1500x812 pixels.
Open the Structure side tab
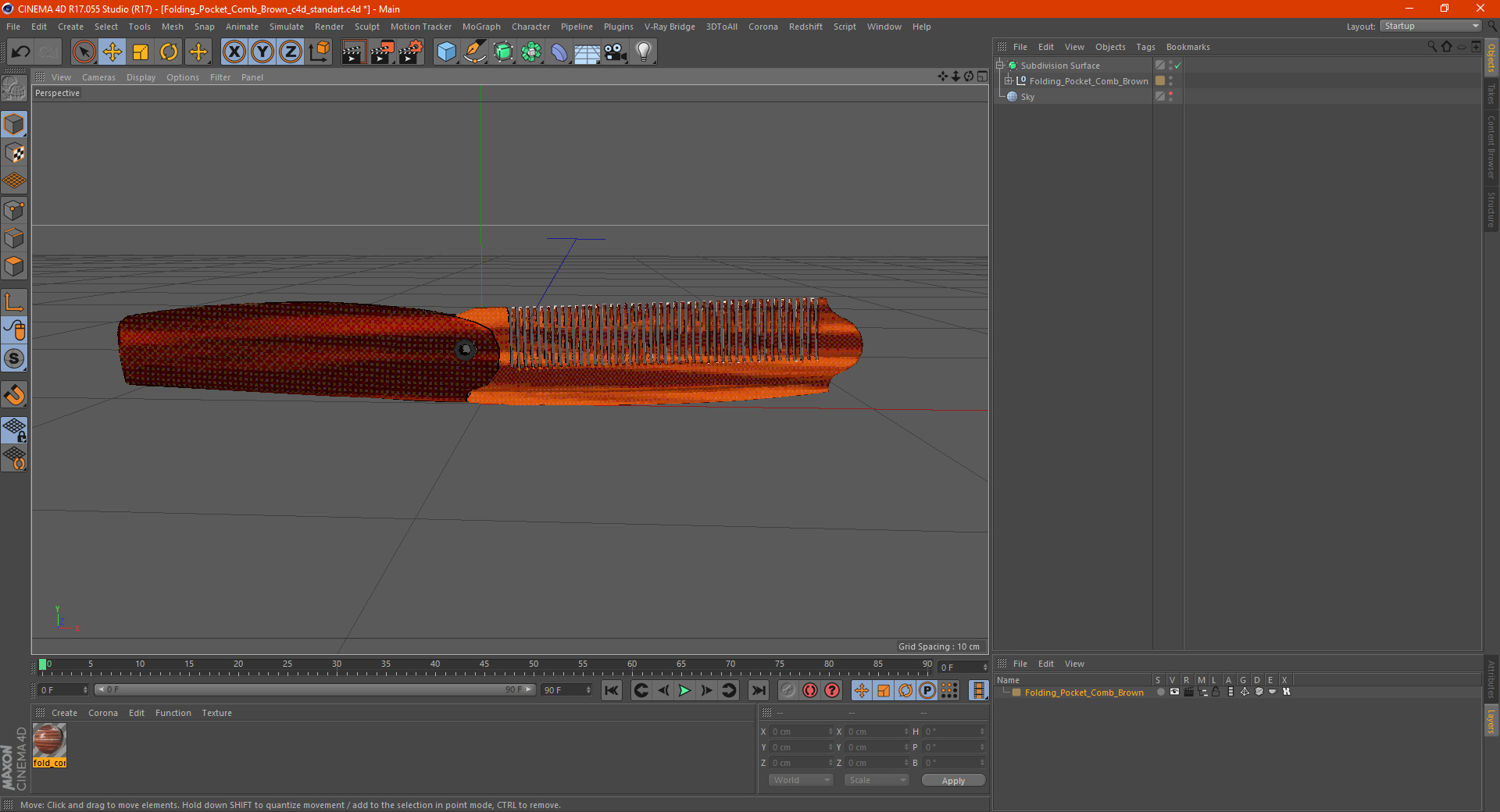tap(1491, 209)
